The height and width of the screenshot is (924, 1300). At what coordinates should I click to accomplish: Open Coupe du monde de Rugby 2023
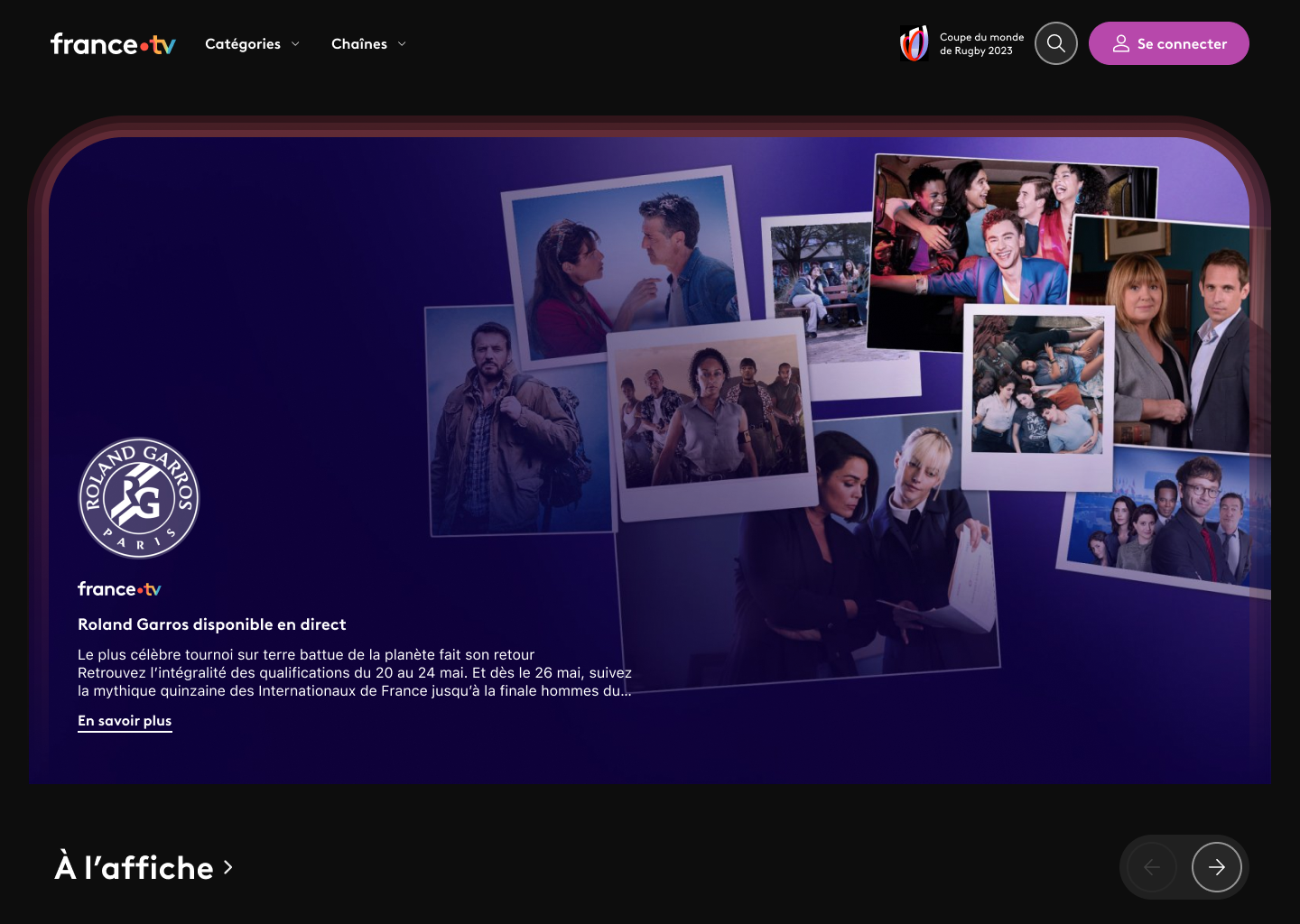(962, 43)
